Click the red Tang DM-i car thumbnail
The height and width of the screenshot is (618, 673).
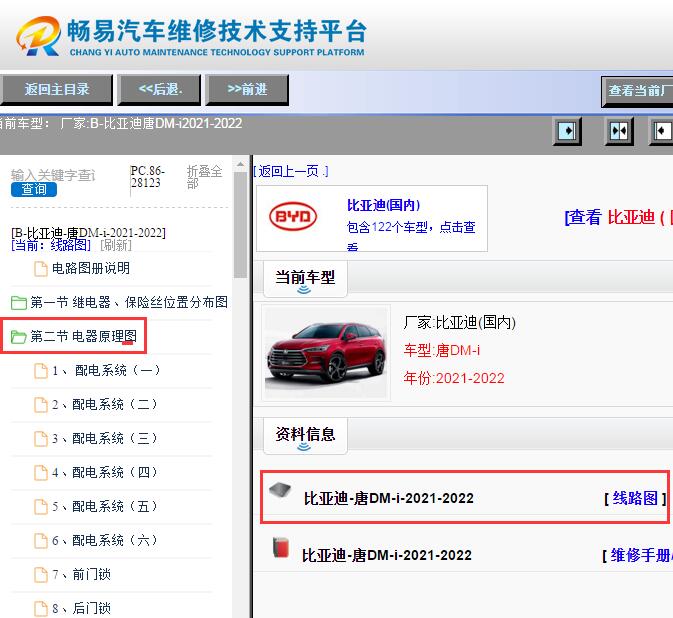pos(326,353)
